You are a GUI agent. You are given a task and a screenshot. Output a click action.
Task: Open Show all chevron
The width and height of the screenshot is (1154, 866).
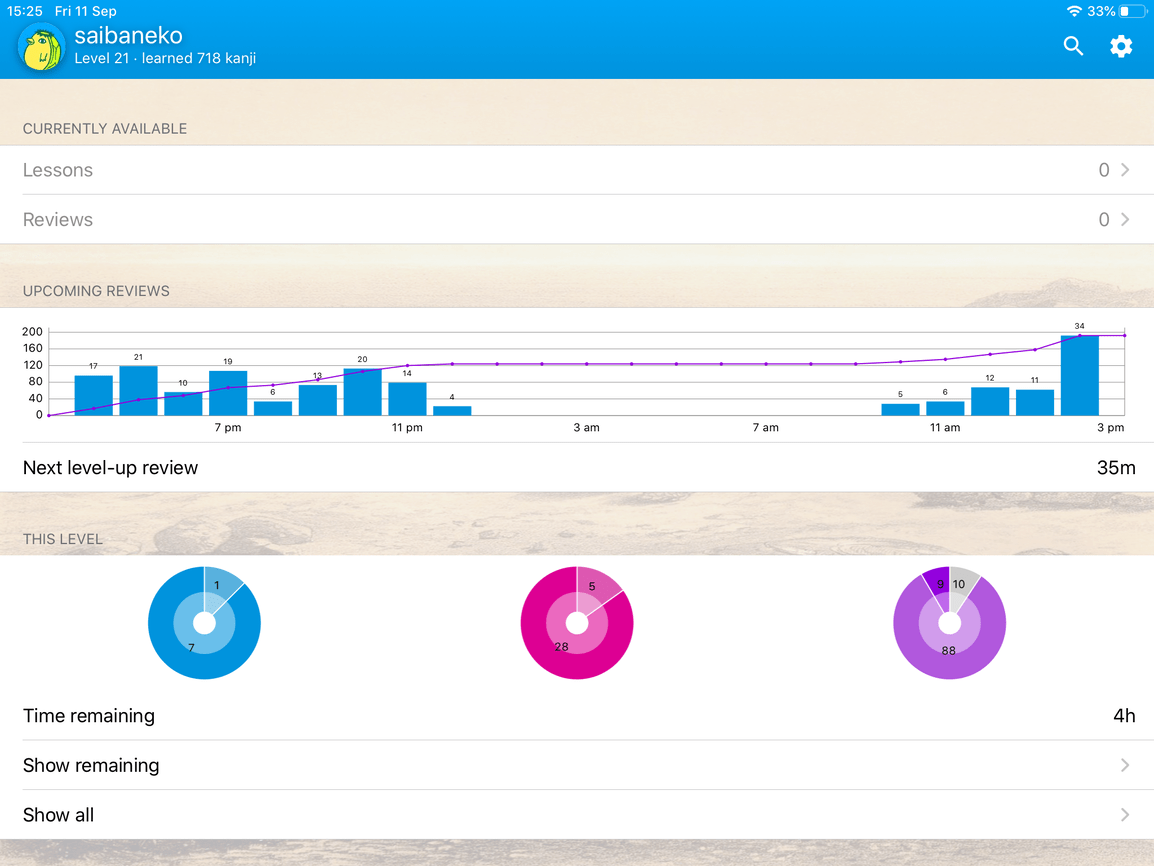coord(1125,814)
